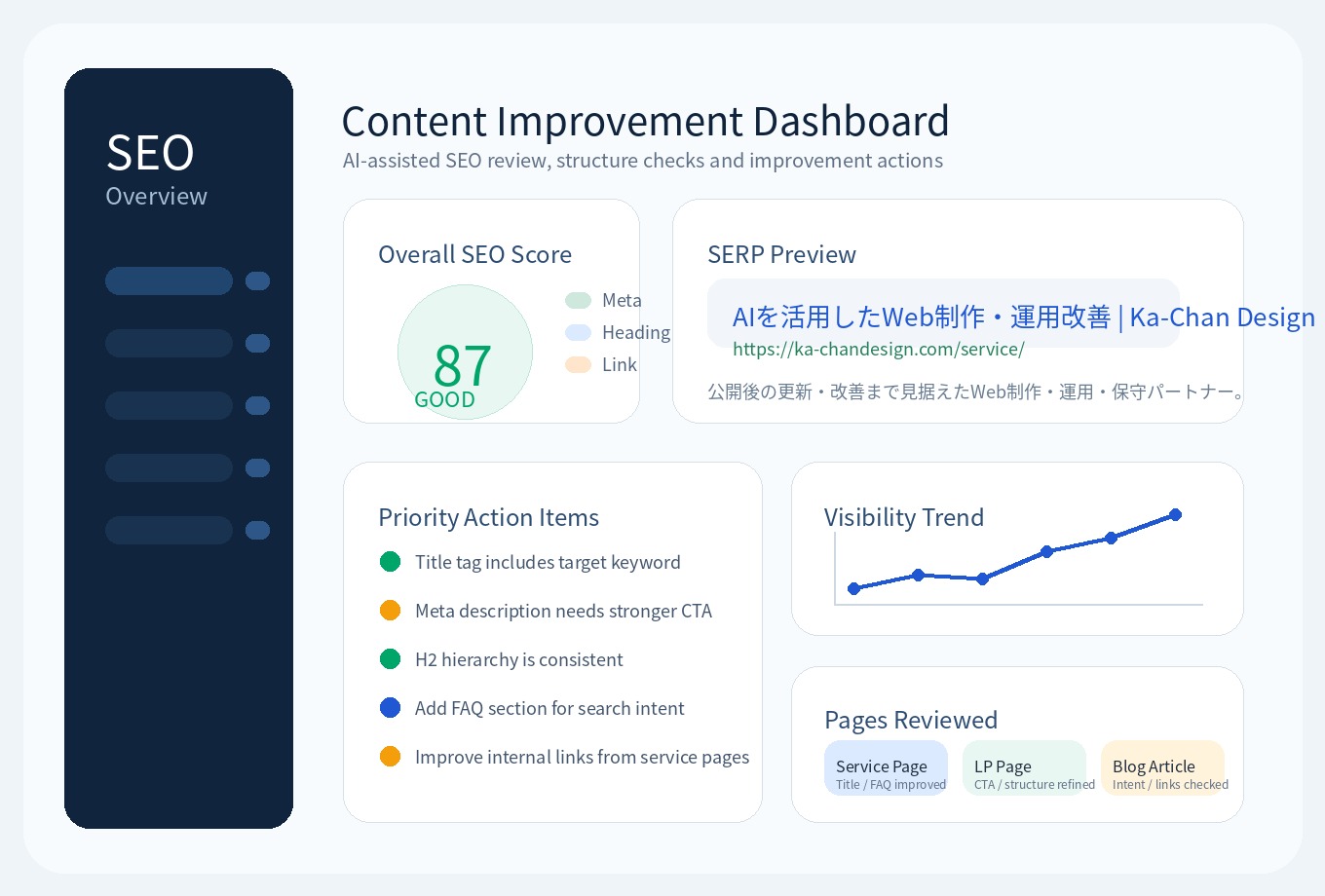Open the SERP title link Ka-Chan Design
This screenshot has width=1325, height=896.
(x=1023, y=317)
